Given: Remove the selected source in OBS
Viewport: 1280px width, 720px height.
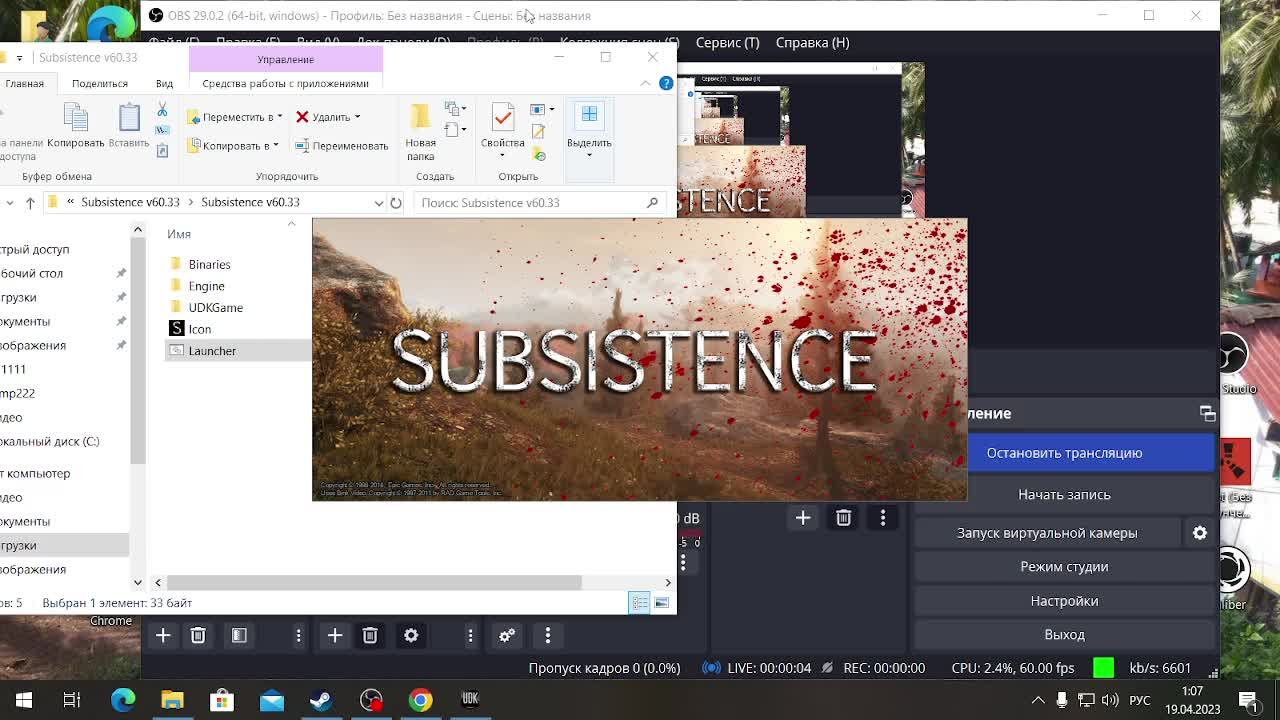Looking at the screenshot, I should click(370, 635).
